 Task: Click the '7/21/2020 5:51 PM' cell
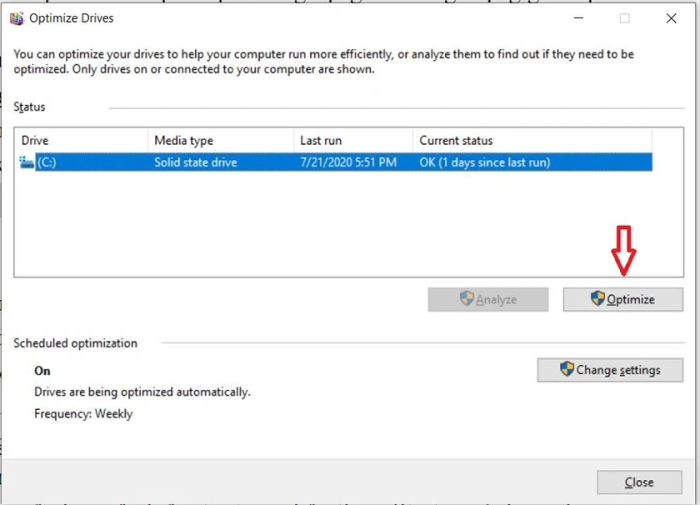(x=348, y=162)
